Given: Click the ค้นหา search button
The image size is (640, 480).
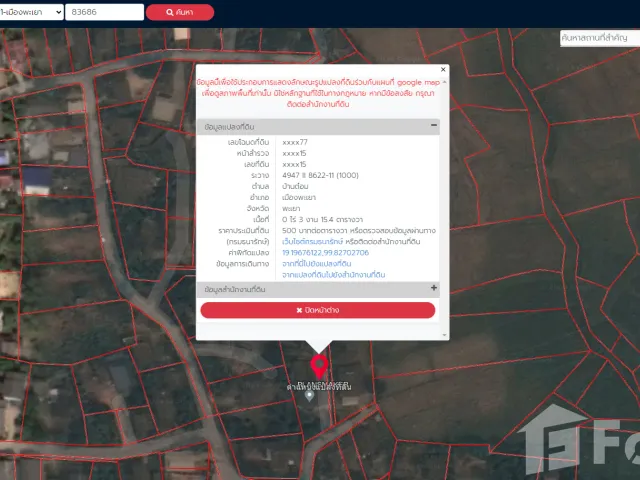Looking at the screenshot, I should pyautogui.click(x=180, y=12).
